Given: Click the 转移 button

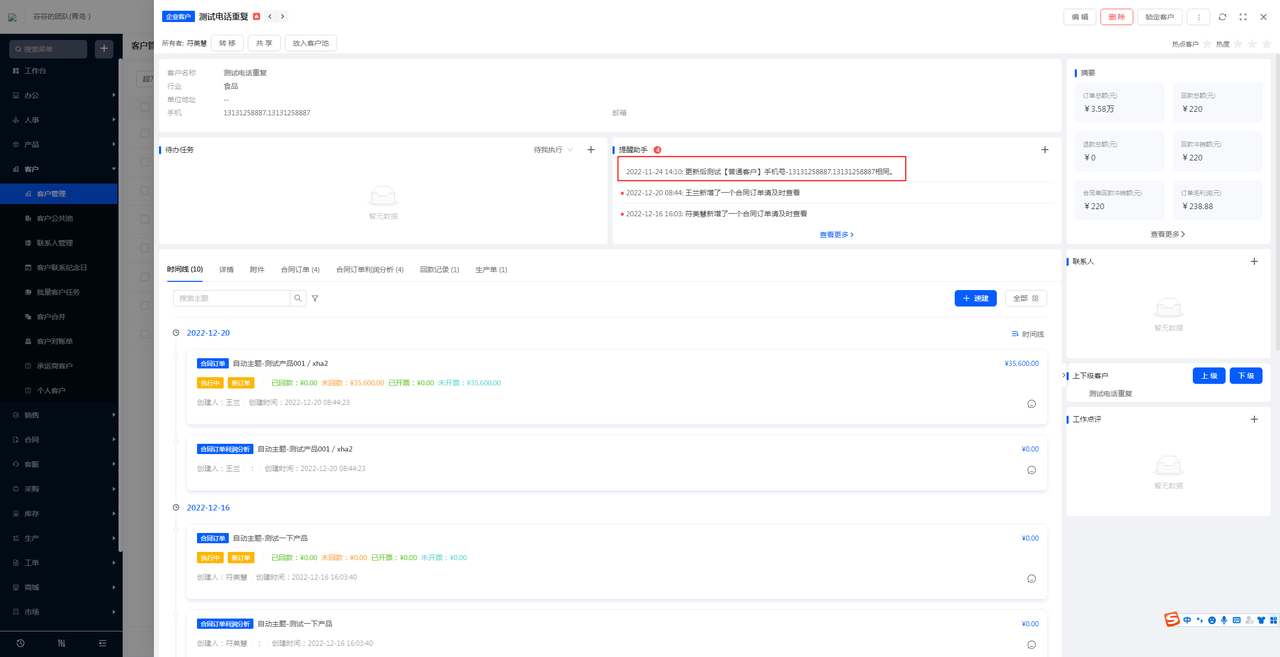Looking at the screenshot, I should (228, 43).
